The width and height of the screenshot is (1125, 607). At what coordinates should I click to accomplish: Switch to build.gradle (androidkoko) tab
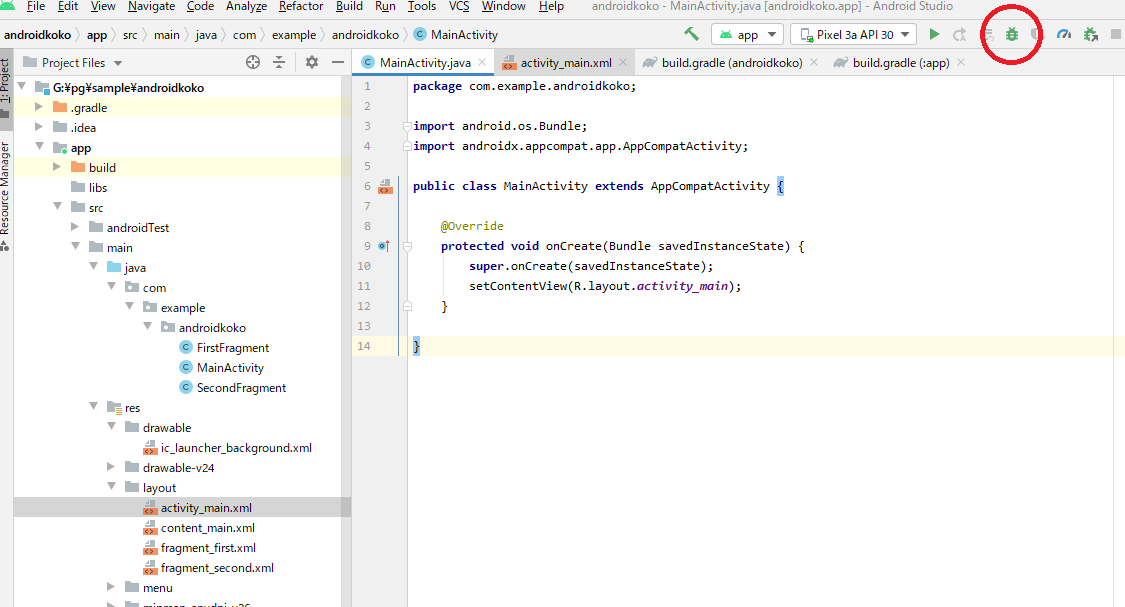point(732,62)
